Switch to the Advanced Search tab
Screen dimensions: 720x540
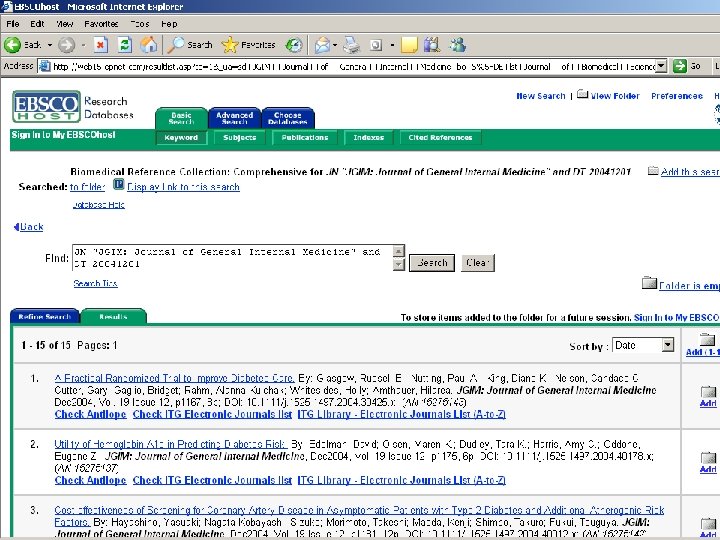tap(235, 118)
